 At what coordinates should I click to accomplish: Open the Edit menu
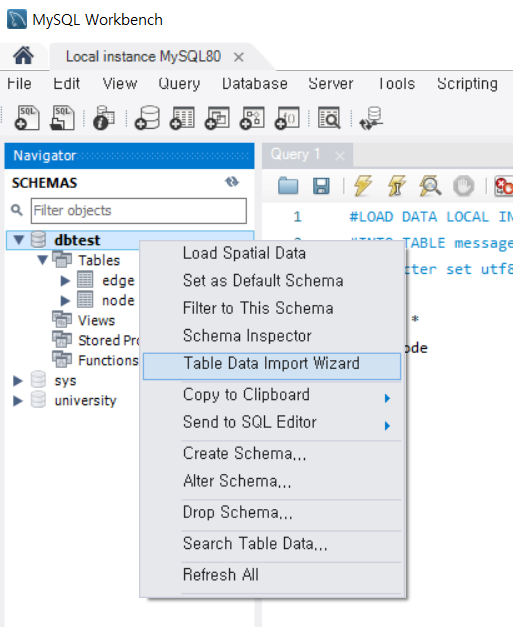[66, 84]
